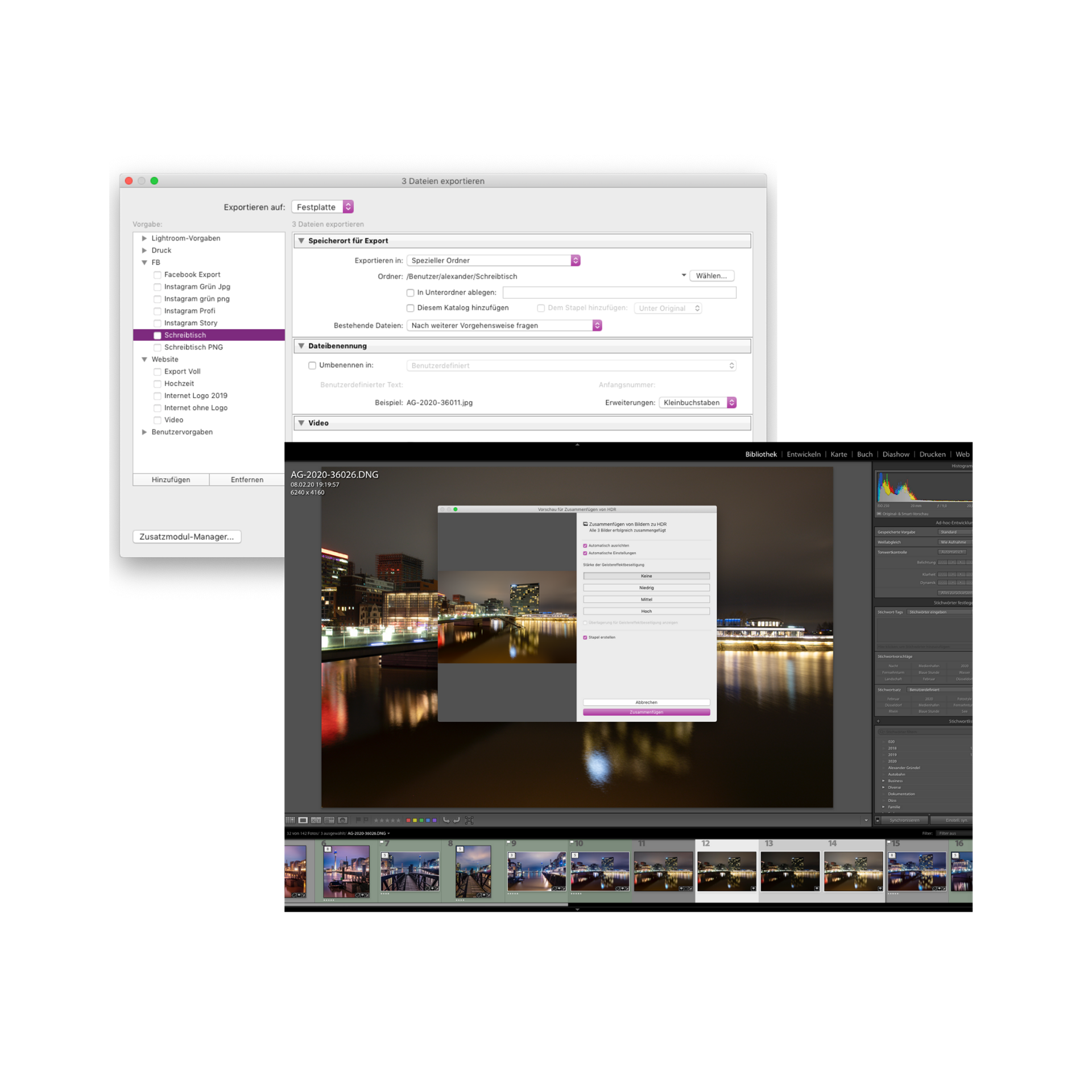Click stack badge on thumbnail 8
This screenshot has width=1092, height=1092.
[460, 849]
